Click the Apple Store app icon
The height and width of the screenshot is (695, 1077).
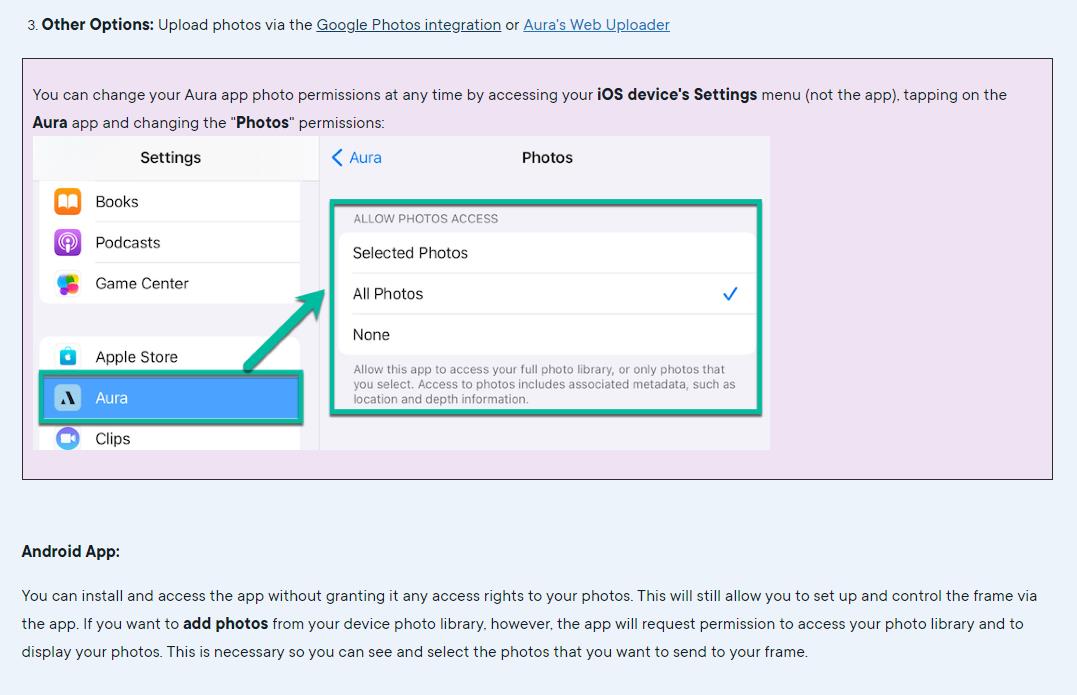pyautogui.click(x=68, y=357)
